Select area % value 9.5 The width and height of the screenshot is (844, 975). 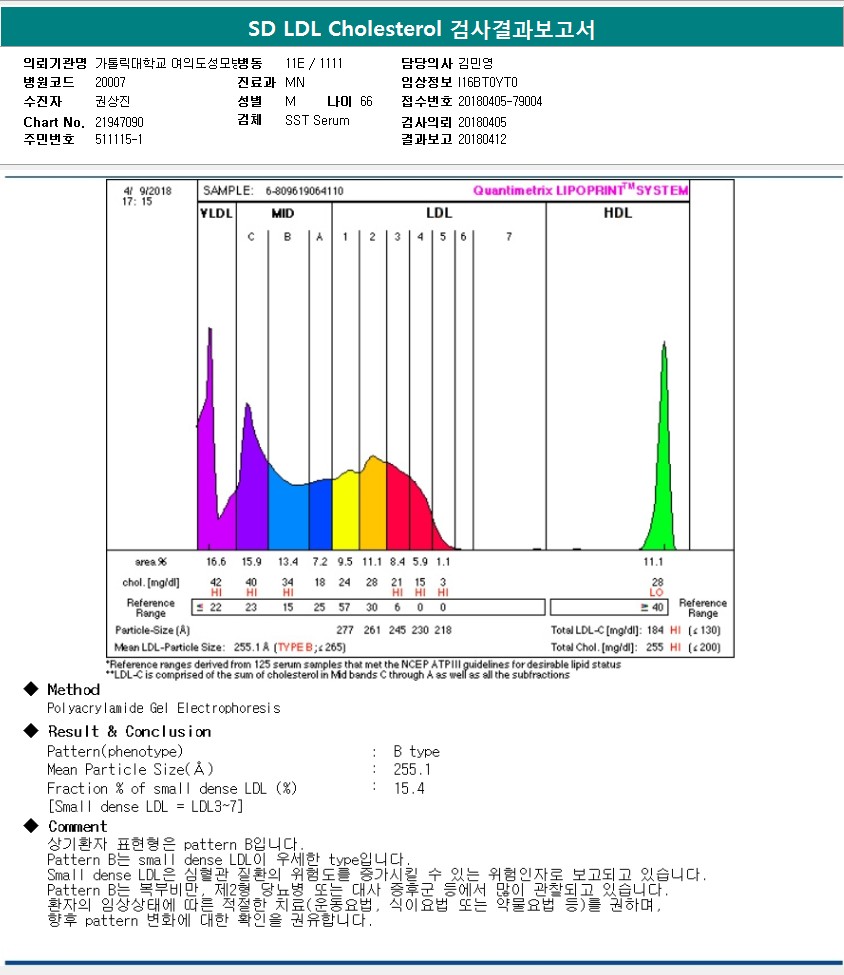[345, 561]
